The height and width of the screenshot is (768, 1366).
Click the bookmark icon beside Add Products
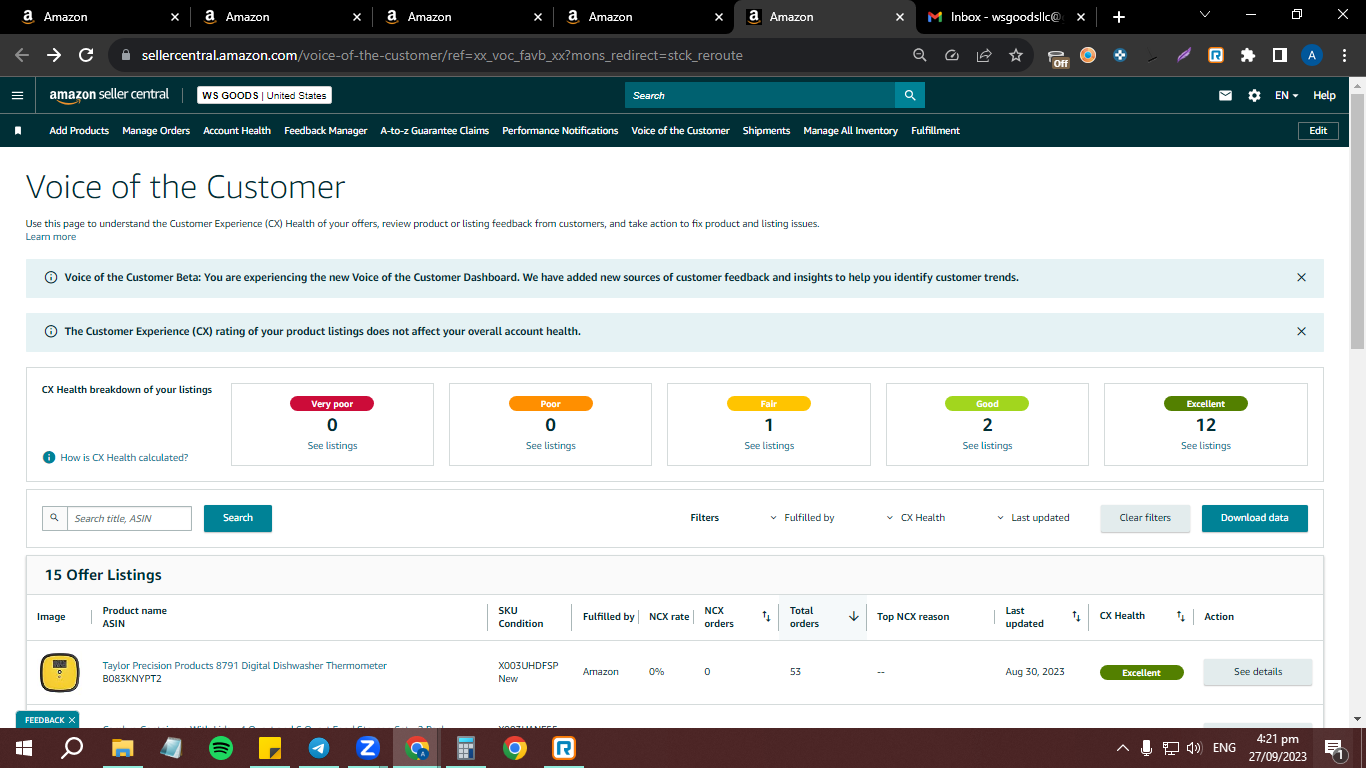pyautogui.click(x=18, y=131)
